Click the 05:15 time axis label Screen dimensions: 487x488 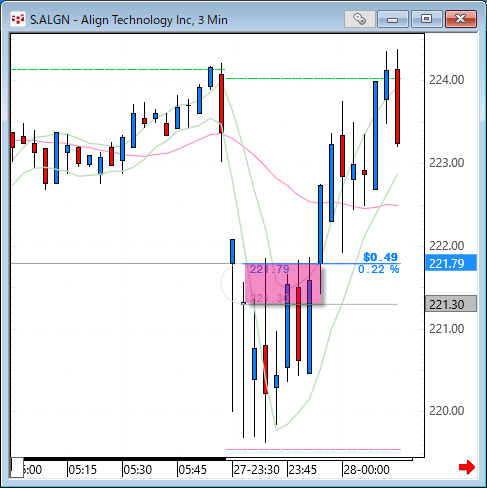click(x=82, y=470)
